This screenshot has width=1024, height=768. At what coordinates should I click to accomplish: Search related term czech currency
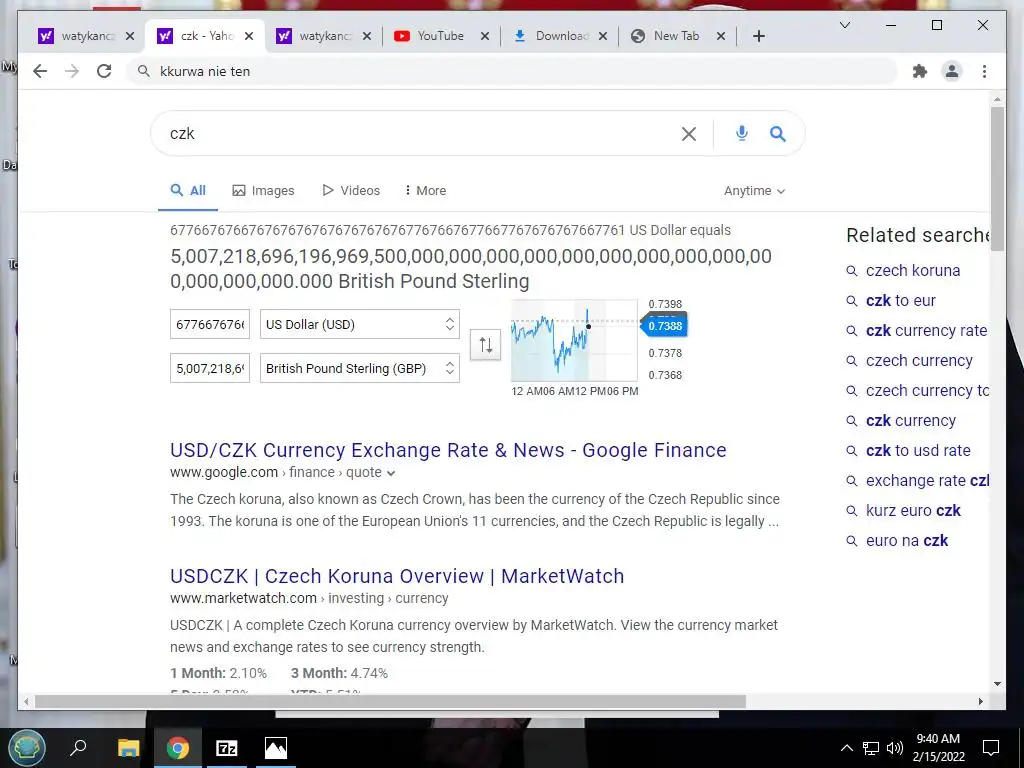[919, 360]
